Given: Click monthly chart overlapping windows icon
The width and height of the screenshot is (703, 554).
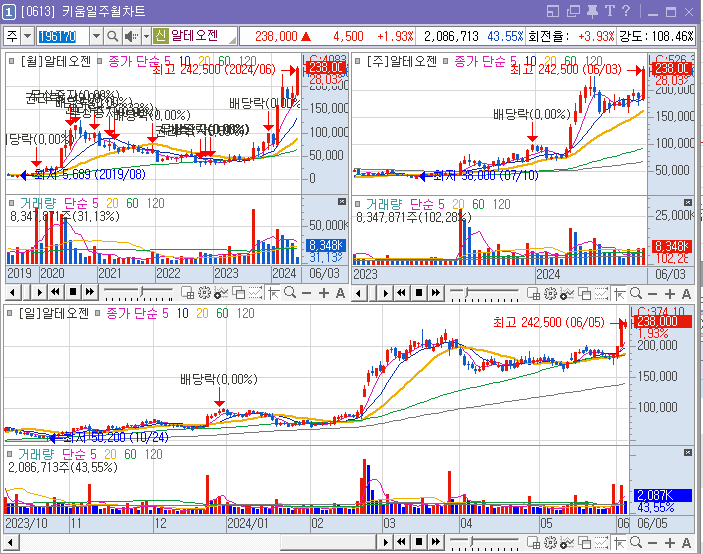Looking at the screenshot, I should (x=238, y=293).
